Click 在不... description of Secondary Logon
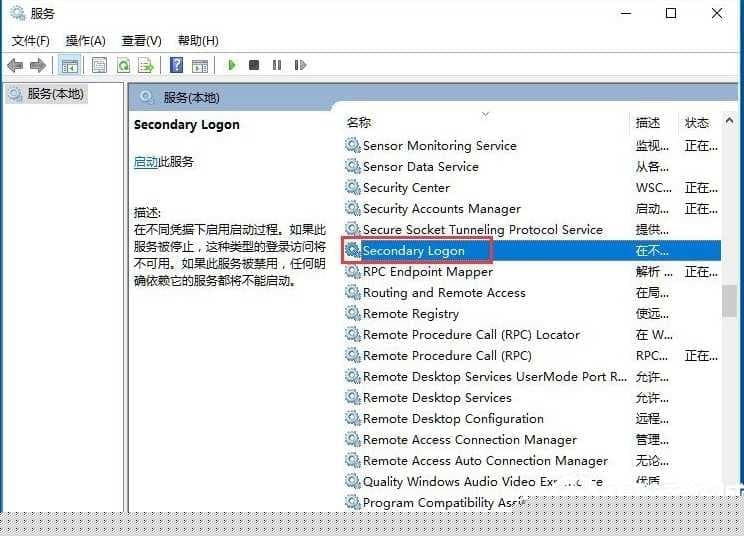The width and height of the screenshot is (744, 536). 652,250
